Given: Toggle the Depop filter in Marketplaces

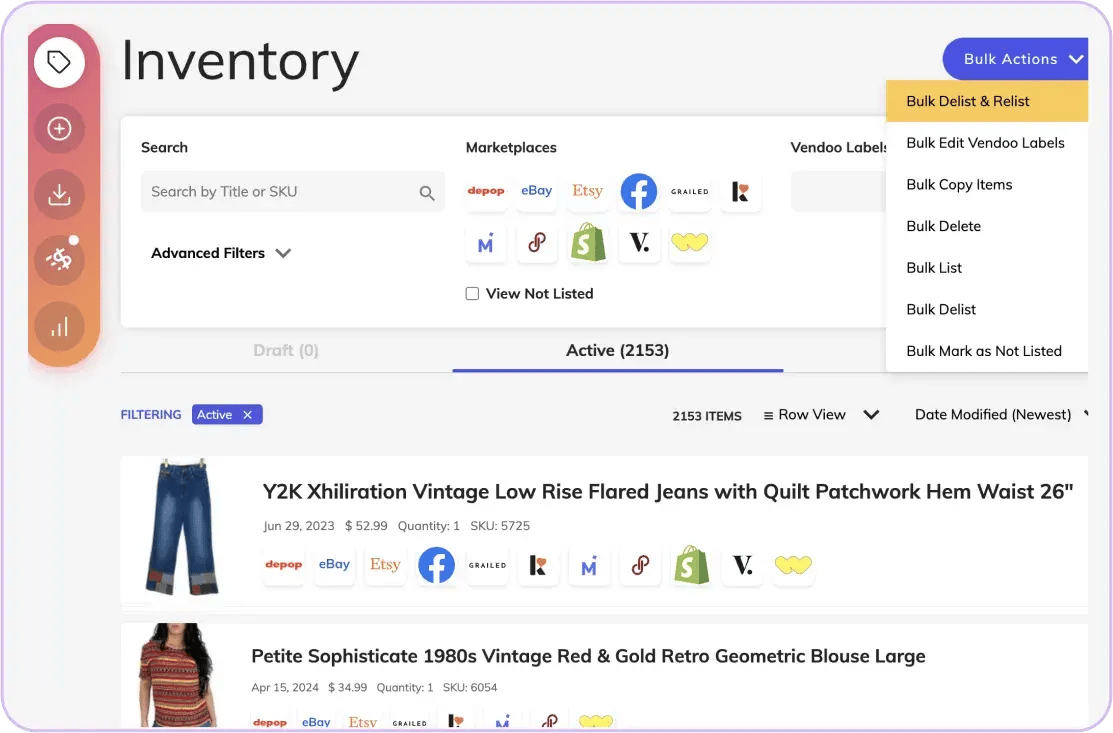Looking at the screenshot, I should [x=486, y=190].
